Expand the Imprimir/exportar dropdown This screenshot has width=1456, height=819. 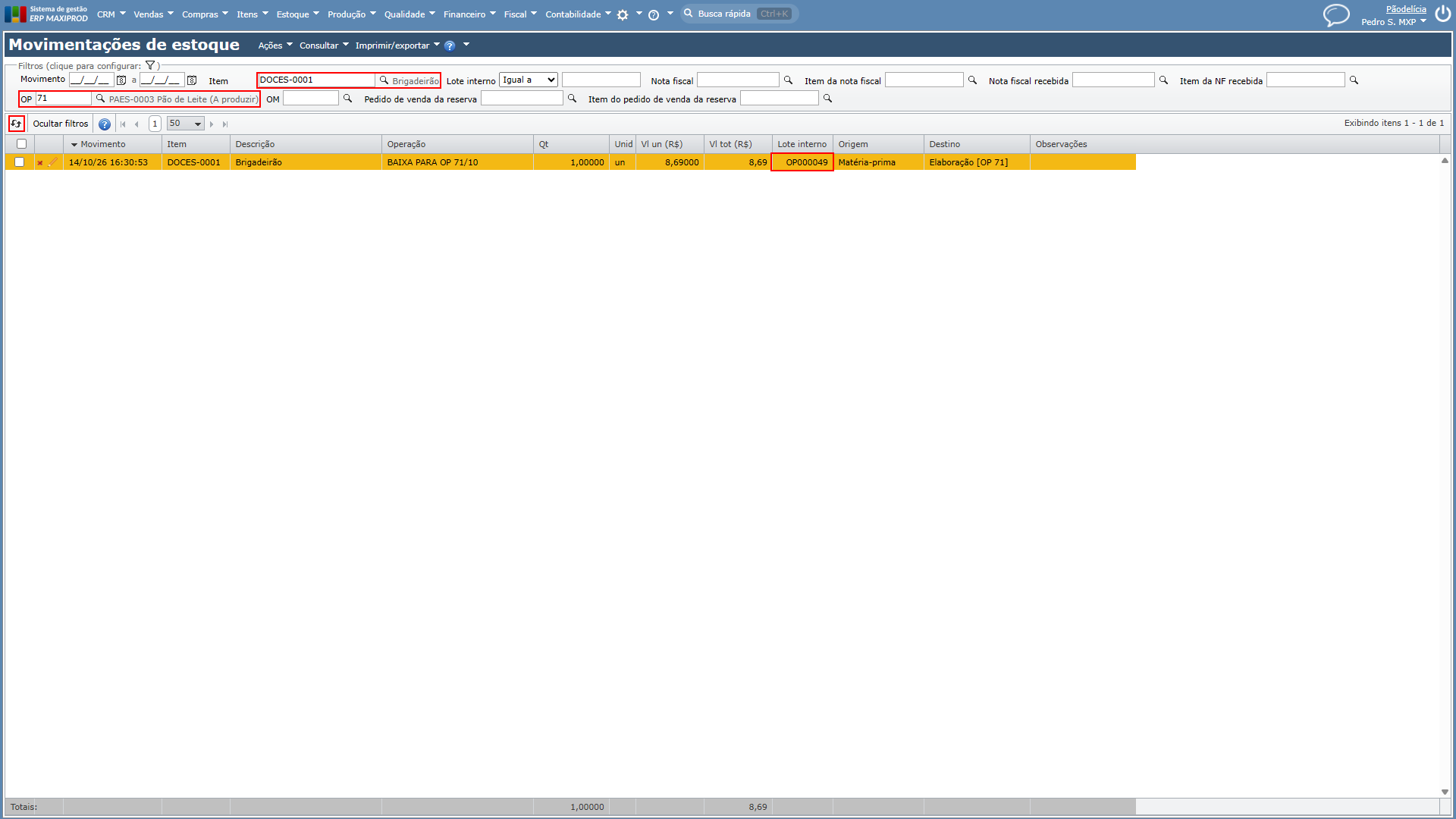pyautogui.click(x=397, y=45)
